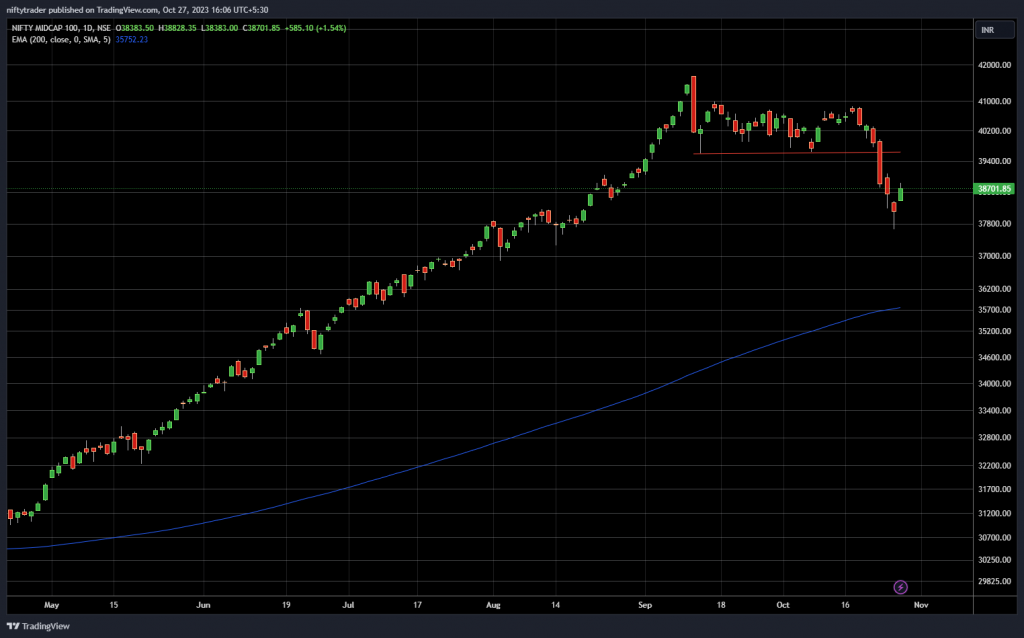1024x638 pixels.
Task: Select the NIFTY MIDCAP 100 symbol title
Action: (x=61, y=28)
